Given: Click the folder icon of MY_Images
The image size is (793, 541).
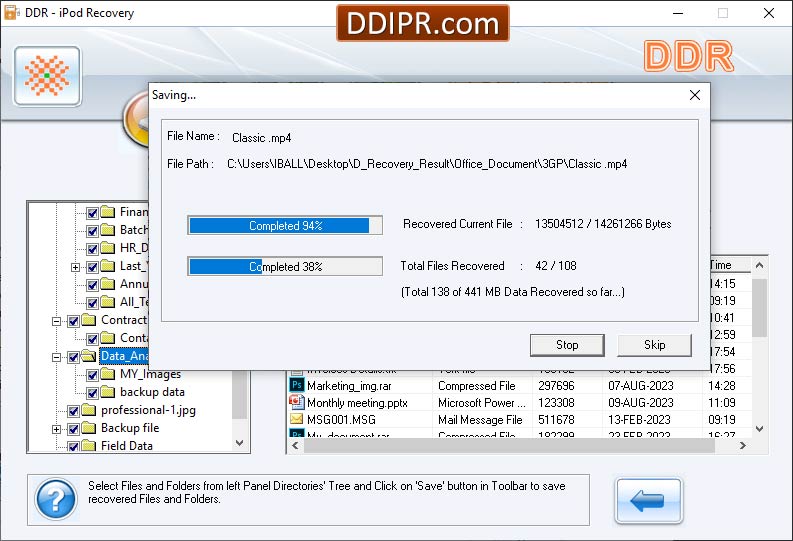Looking at the screenshot, I should (x=107, y=374).
